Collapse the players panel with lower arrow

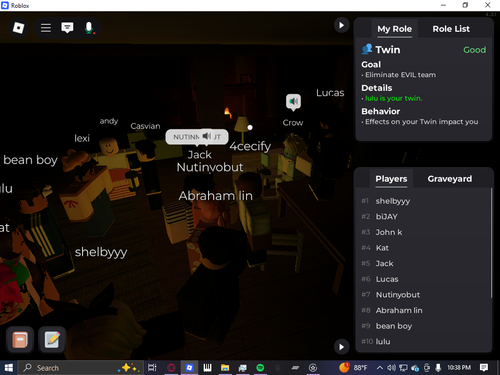(341, 347)
